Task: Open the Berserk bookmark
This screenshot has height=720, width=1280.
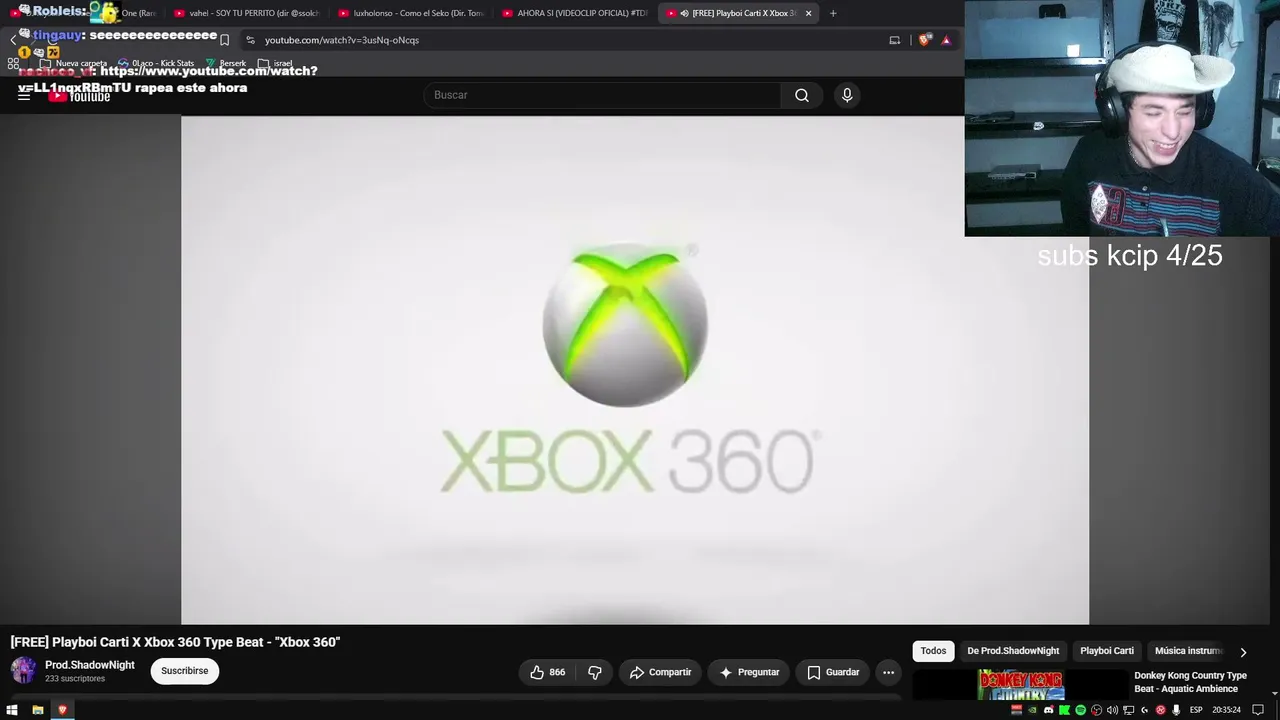Action: coord(226,63)
